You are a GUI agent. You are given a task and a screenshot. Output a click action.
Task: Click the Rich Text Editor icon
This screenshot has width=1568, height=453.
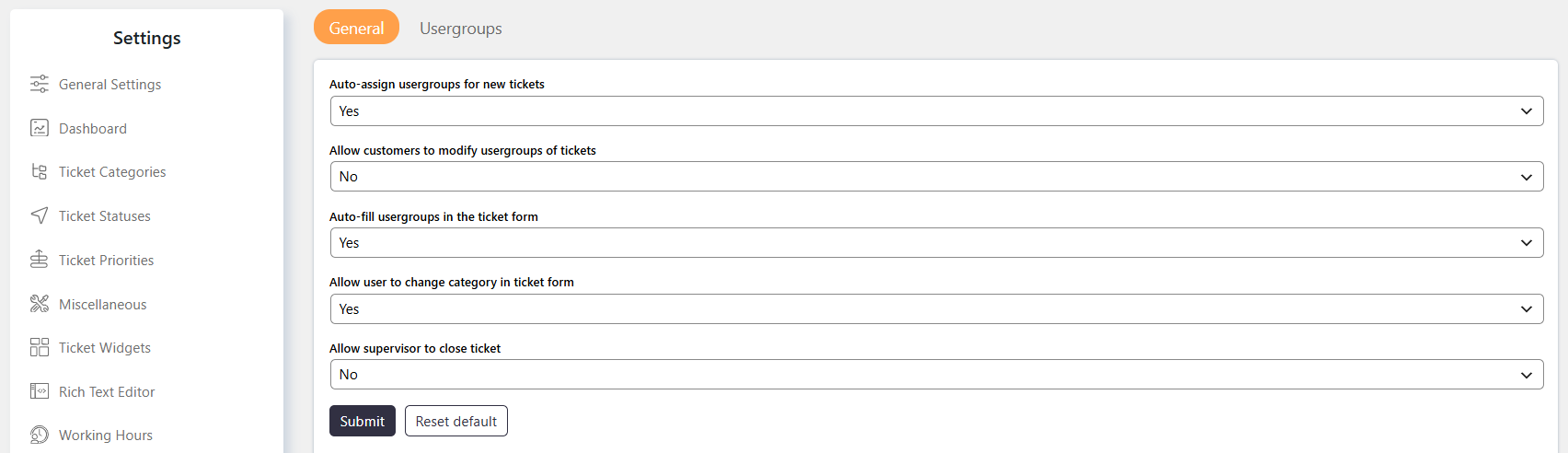[39, 391]
